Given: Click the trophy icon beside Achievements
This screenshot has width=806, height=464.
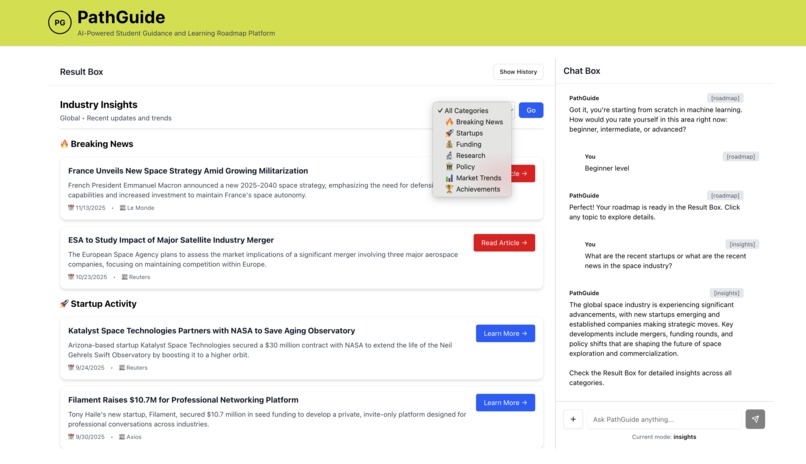Looking at the screenshot, I should click(x=449, y=189).
